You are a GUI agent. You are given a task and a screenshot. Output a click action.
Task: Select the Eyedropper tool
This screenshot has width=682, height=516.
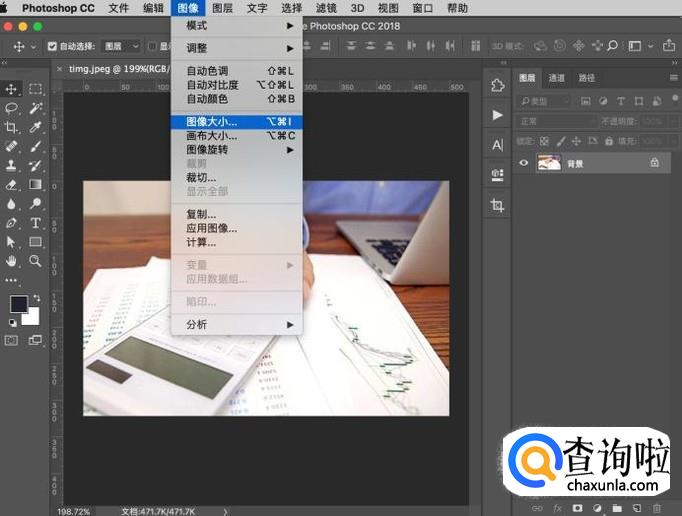coord(35,127)
